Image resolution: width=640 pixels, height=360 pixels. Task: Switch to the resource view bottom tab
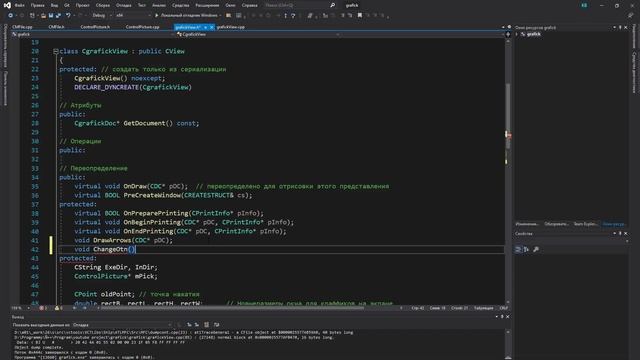click(613, 224)
